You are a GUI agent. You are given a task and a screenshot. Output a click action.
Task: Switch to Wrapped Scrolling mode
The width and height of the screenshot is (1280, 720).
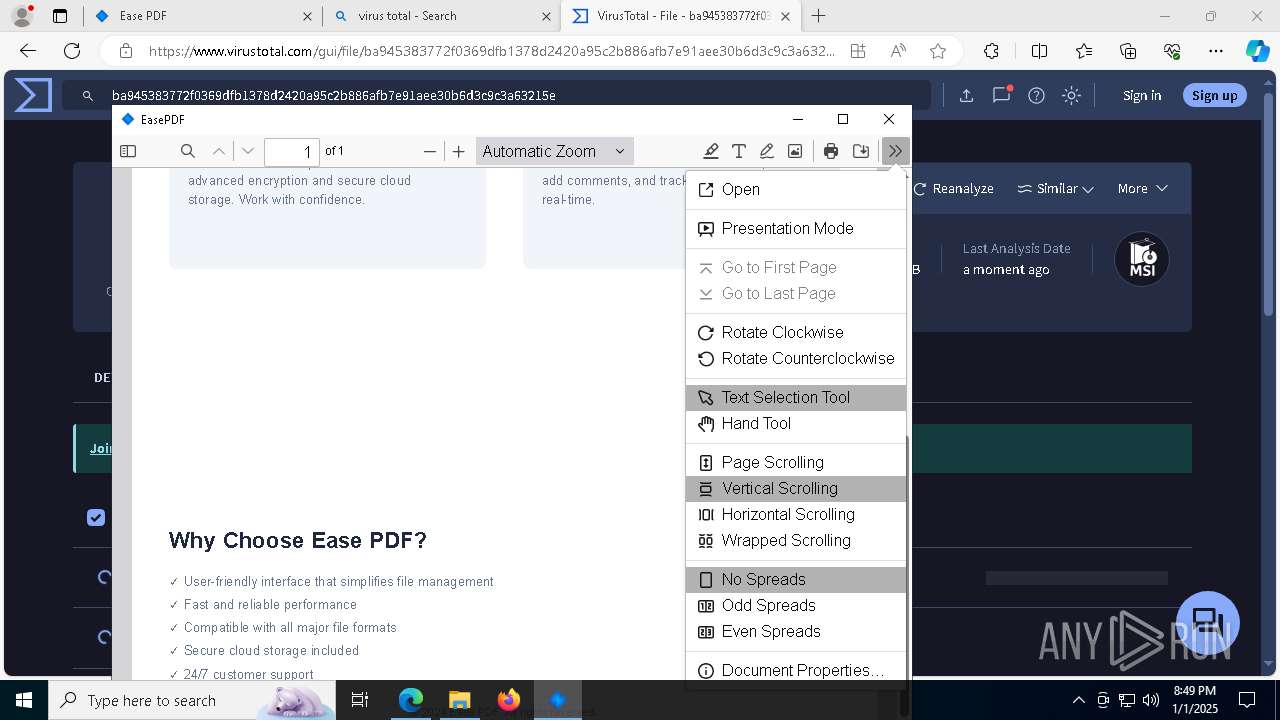796,540
